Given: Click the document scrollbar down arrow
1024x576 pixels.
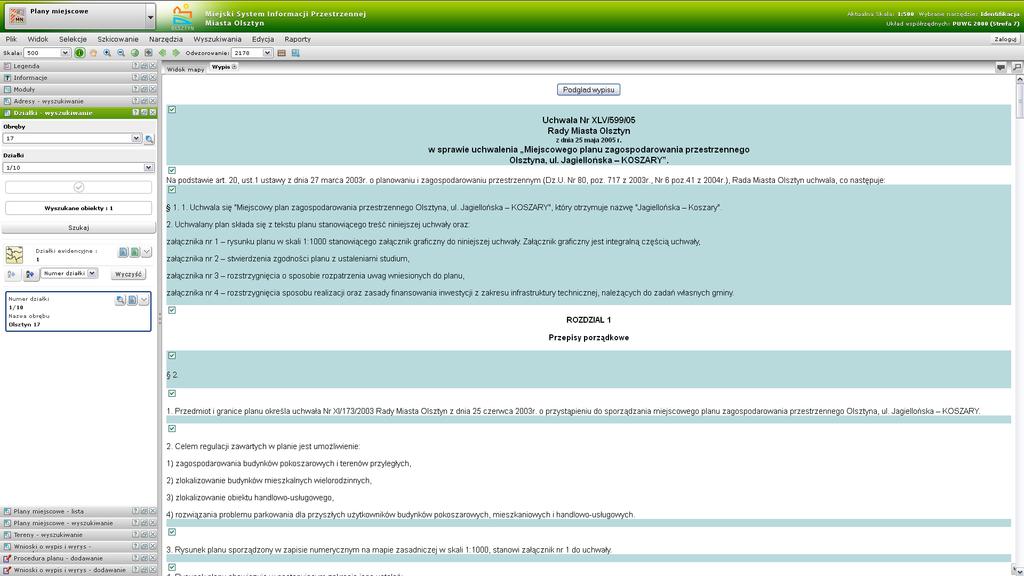Looking at the screenshot, I should pyautogui.click(x=1019, y=570).
